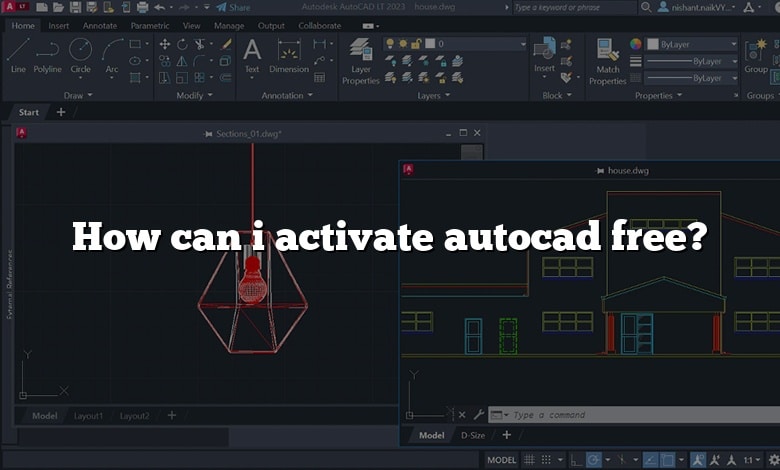Open the Layer Properties manager

(x=361, y=61)
